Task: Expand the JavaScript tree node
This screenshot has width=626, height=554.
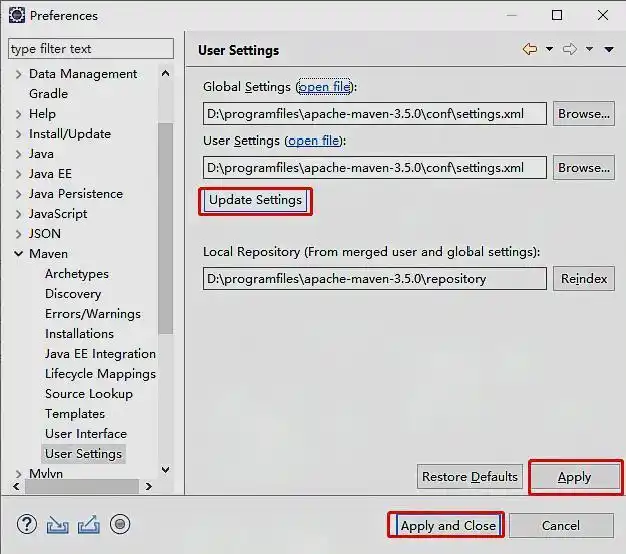Action: pos(18,214)
